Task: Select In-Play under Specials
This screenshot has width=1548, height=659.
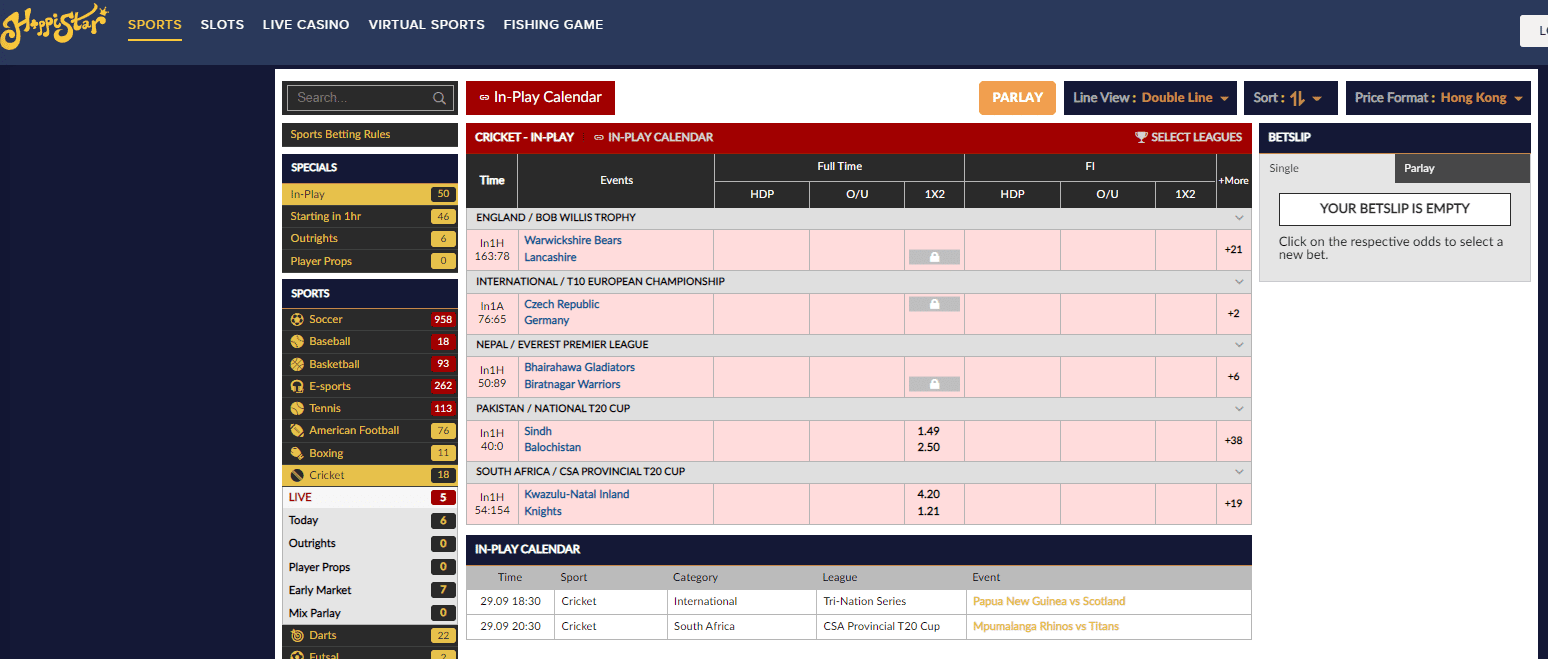Action: [369, 194]
